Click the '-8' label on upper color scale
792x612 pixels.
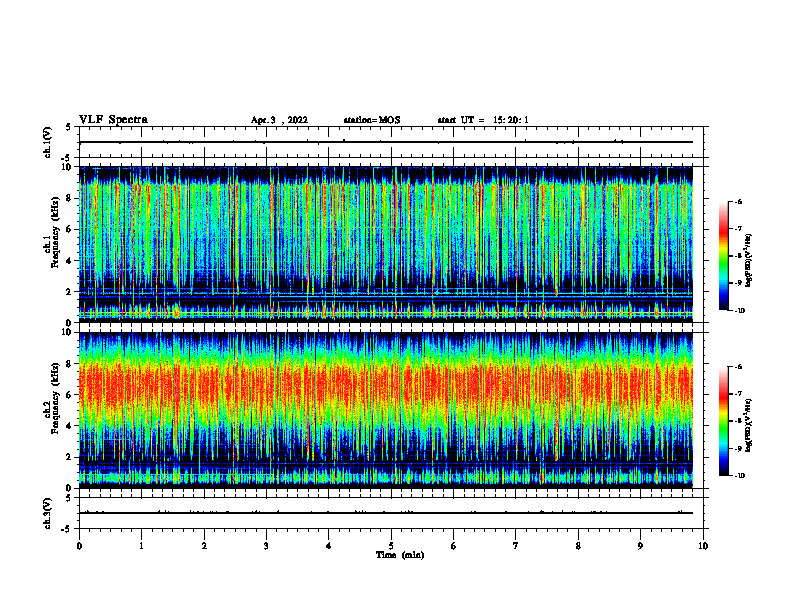(x=738, y=256)
